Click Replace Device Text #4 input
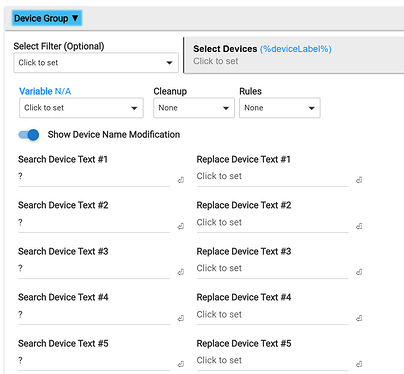 tap(272, 315)
